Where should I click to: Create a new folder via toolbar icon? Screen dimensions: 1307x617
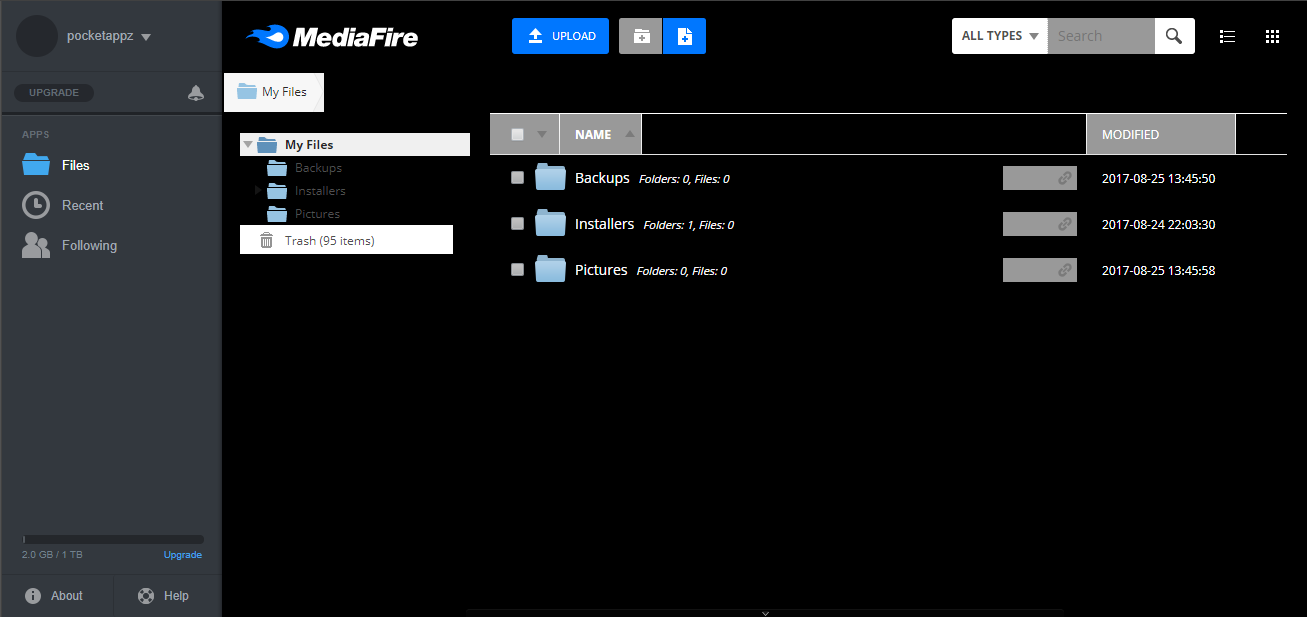(640, 35)
